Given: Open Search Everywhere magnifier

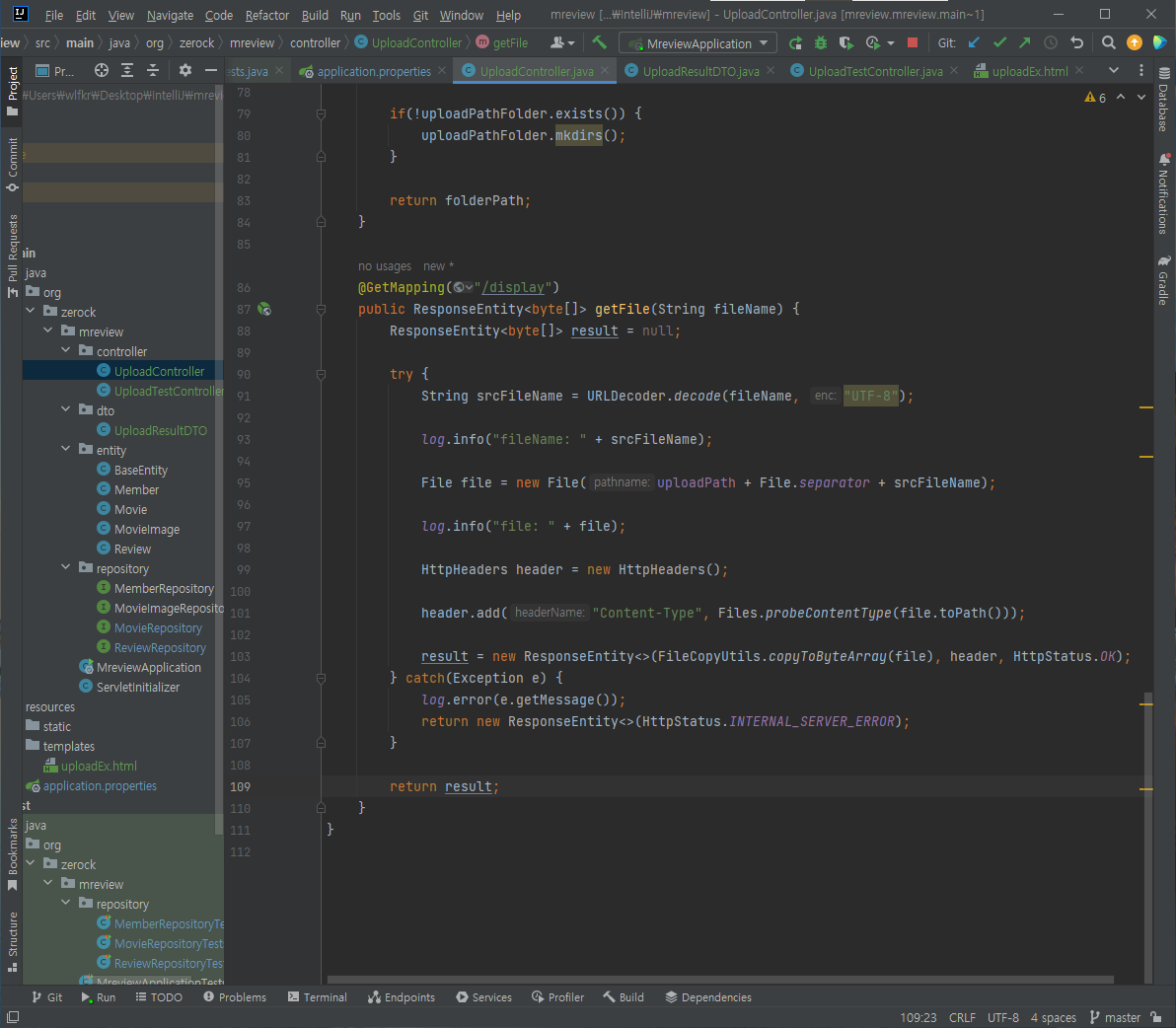Looking at the screenshot, I should (1108, 42).
